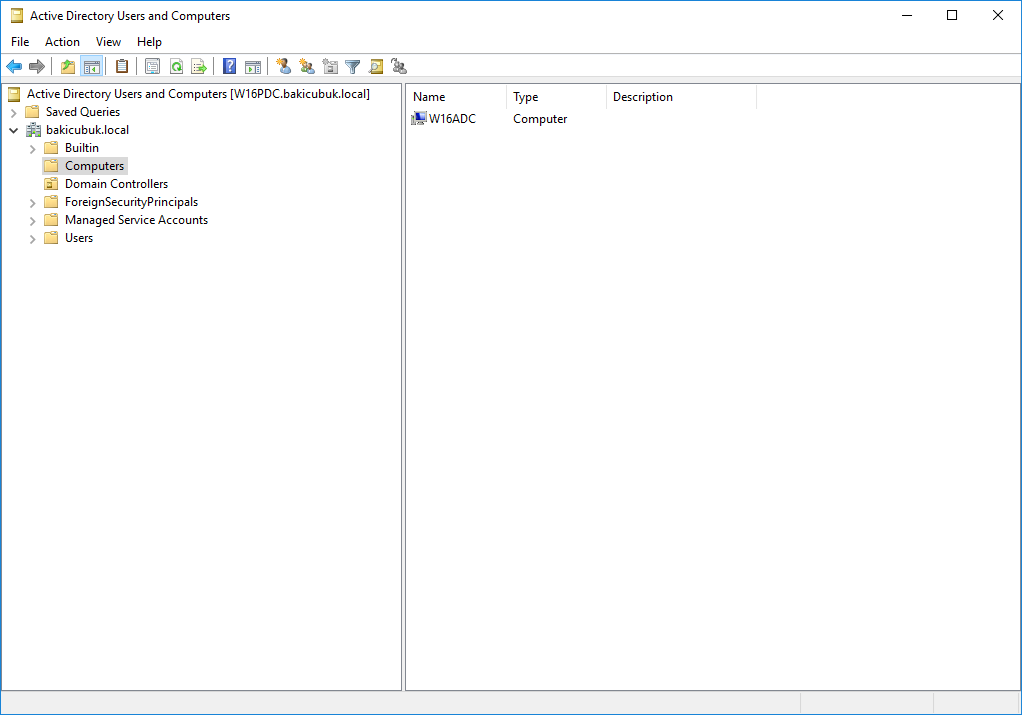
Task: Select the W16ADC computer entry
Action: coord(452,119)
